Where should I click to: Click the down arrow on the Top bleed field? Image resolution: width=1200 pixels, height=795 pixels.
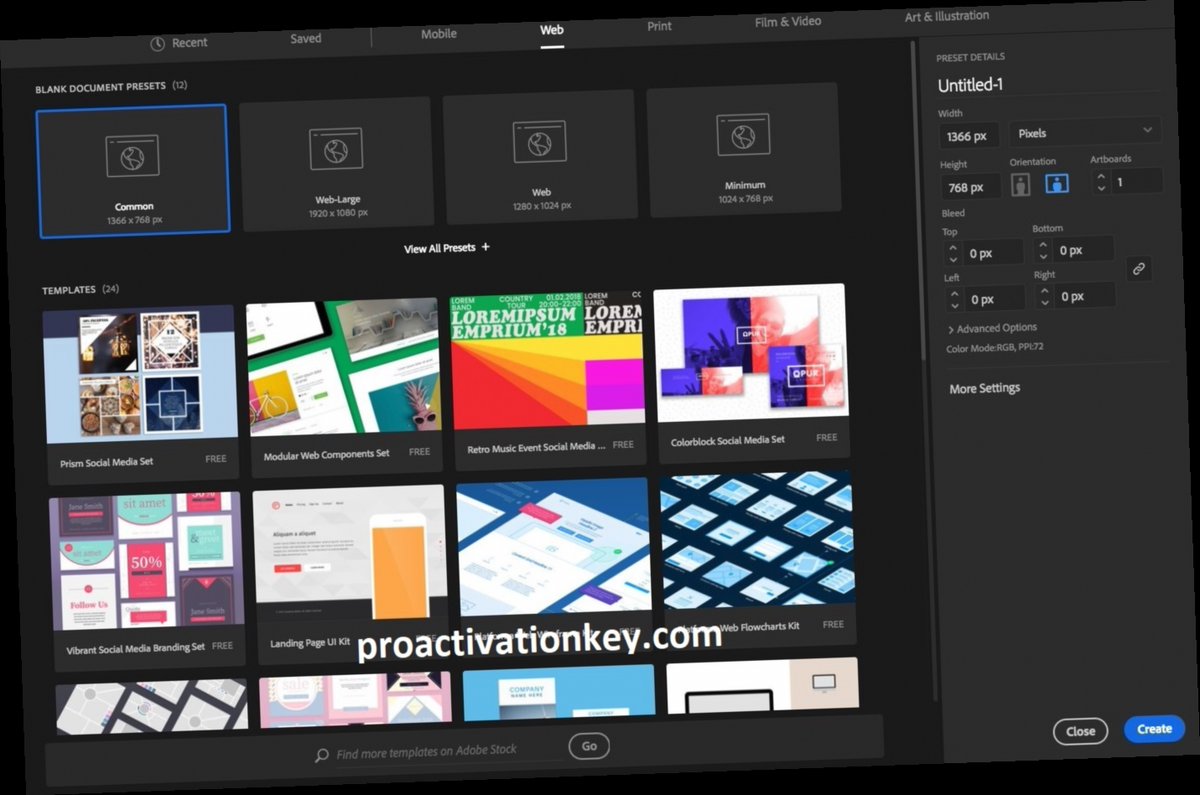point(953,257)
